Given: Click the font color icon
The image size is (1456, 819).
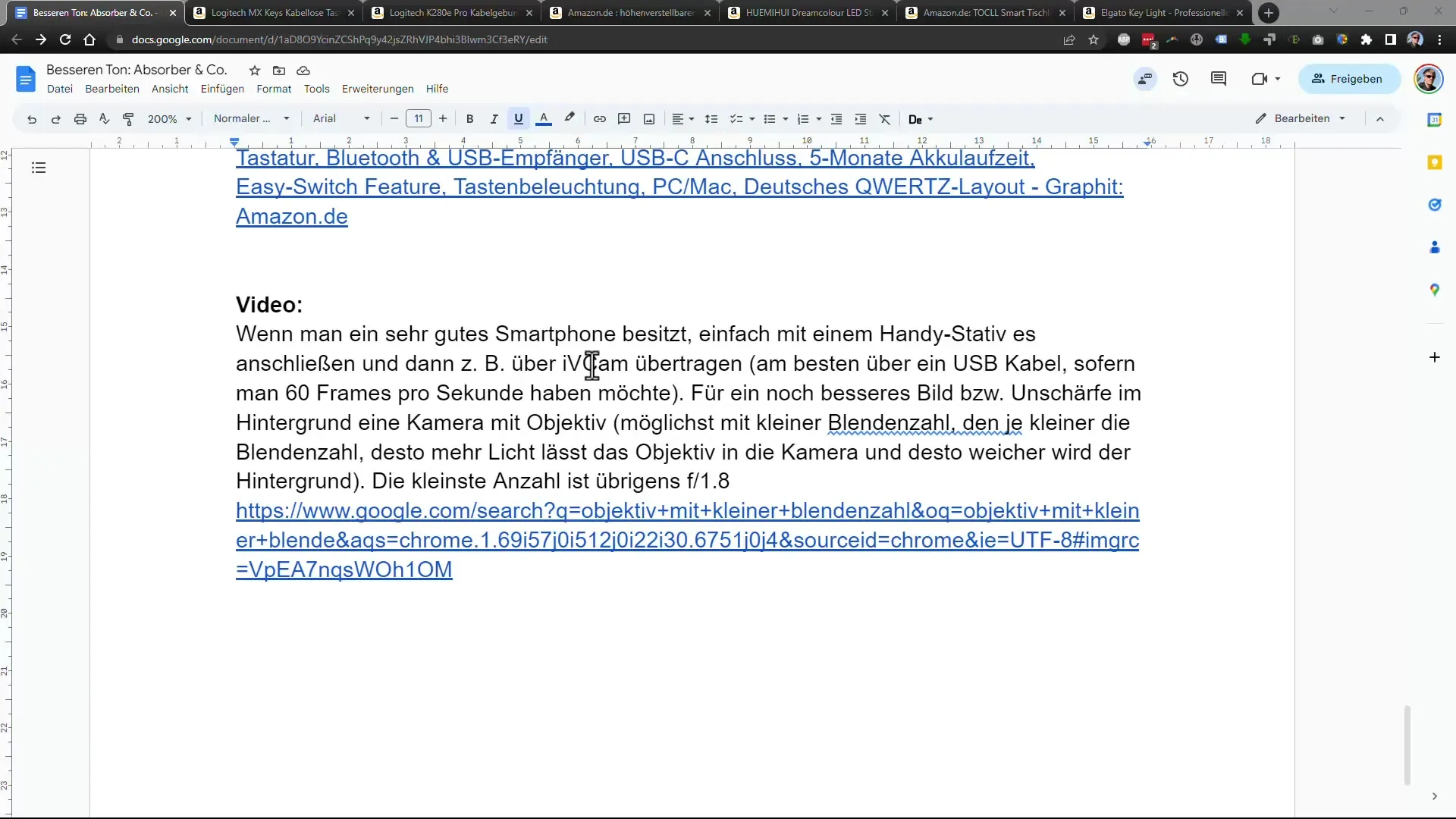Looking at the screenshot, I should [x=544, y=119].
